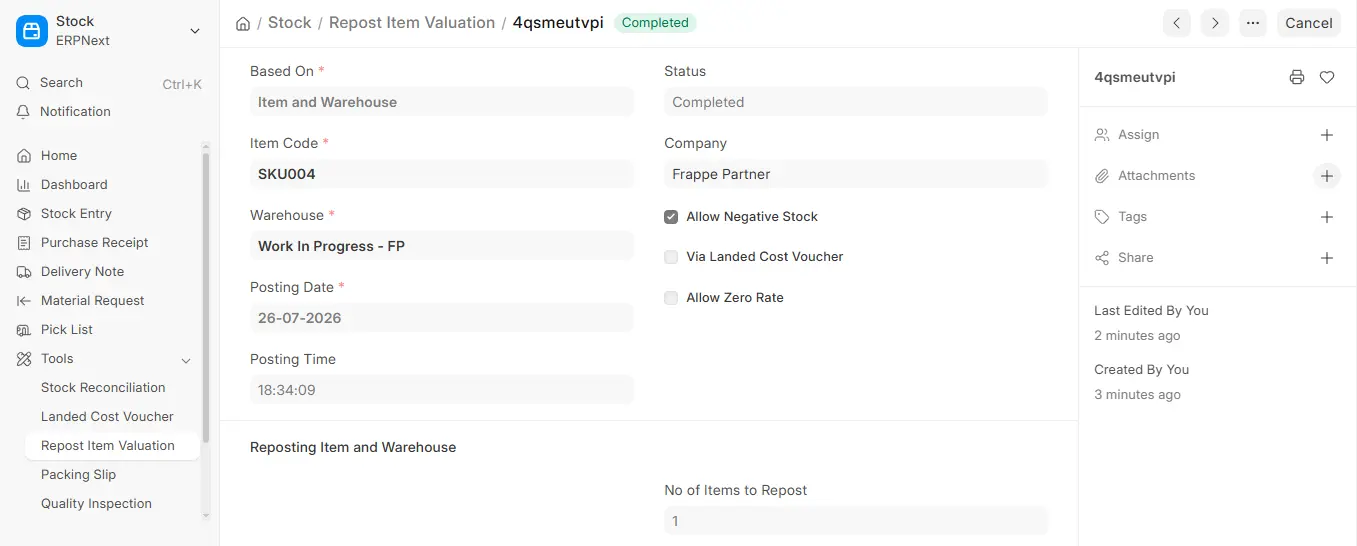Click the Dashboard chart icon
The width and height of the screenshot is (1357, 546).
24,185
